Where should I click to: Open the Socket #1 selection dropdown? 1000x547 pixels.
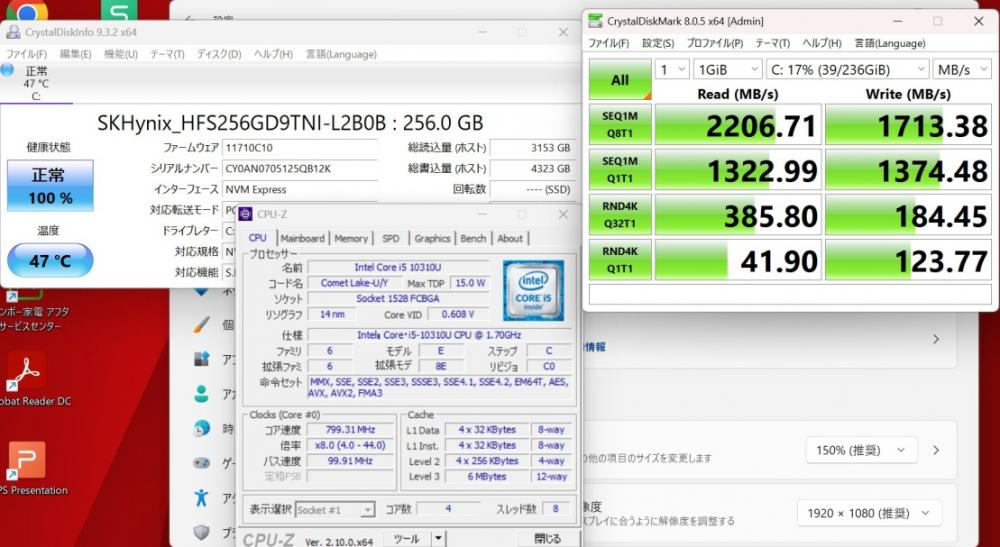pos(335,510)
